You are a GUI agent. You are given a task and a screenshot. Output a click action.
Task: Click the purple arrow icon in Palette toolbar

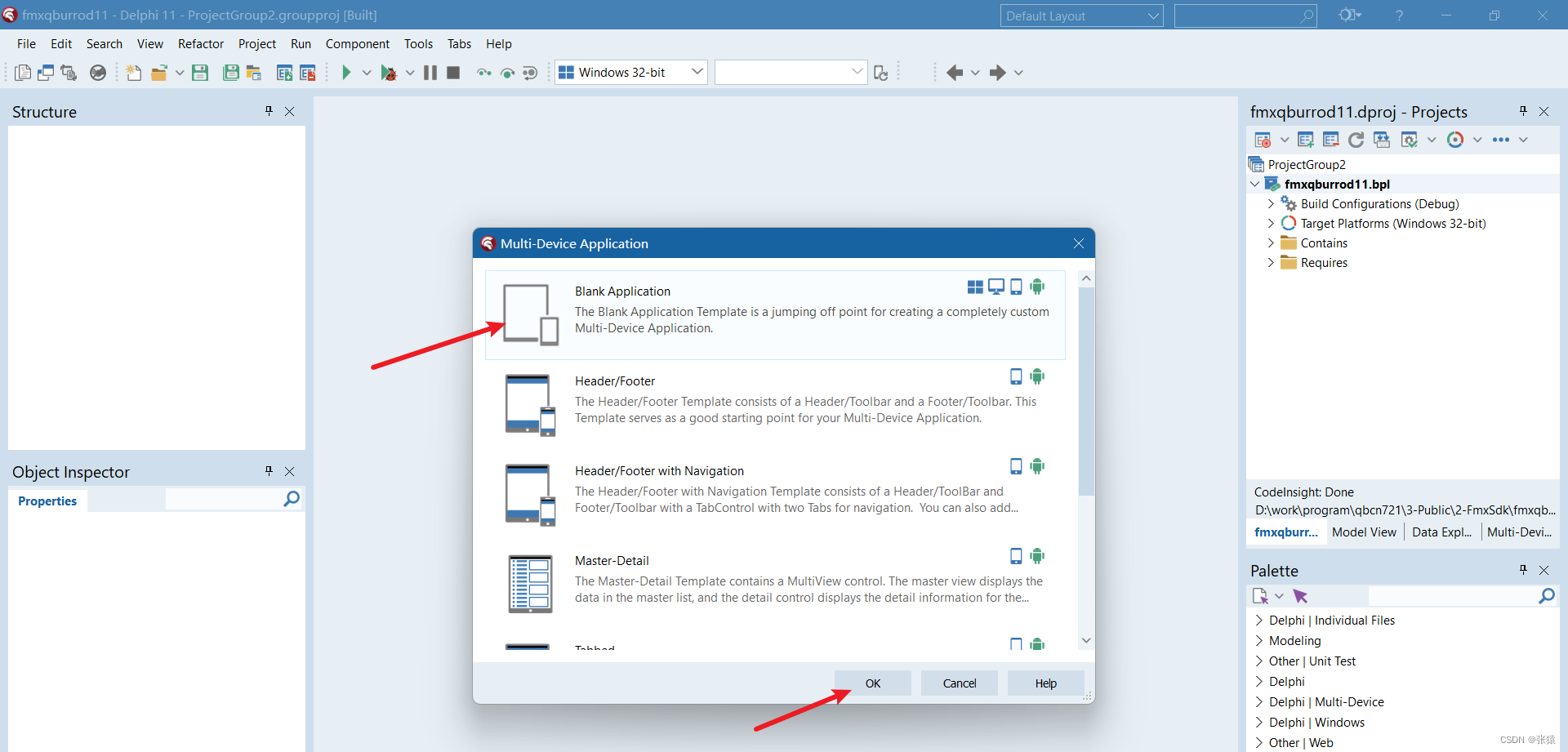point(1301,596)
